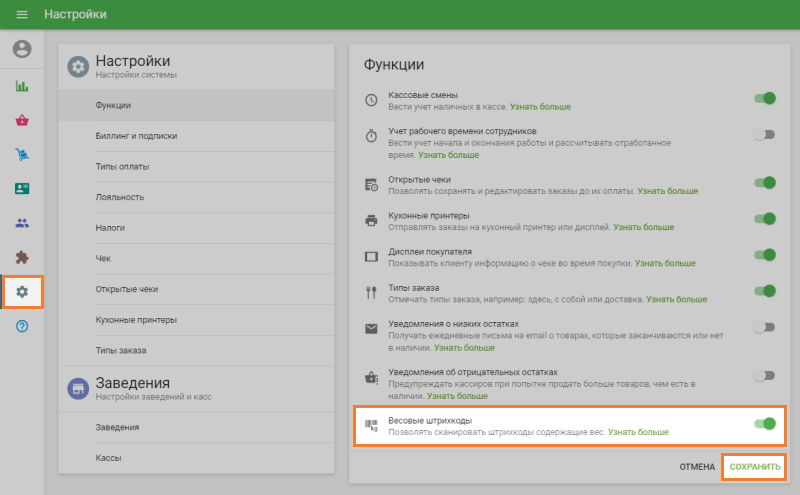This screenshot has width=800, height=495.
Task: Go to Лояльность settings
Action: pos(120,197)
